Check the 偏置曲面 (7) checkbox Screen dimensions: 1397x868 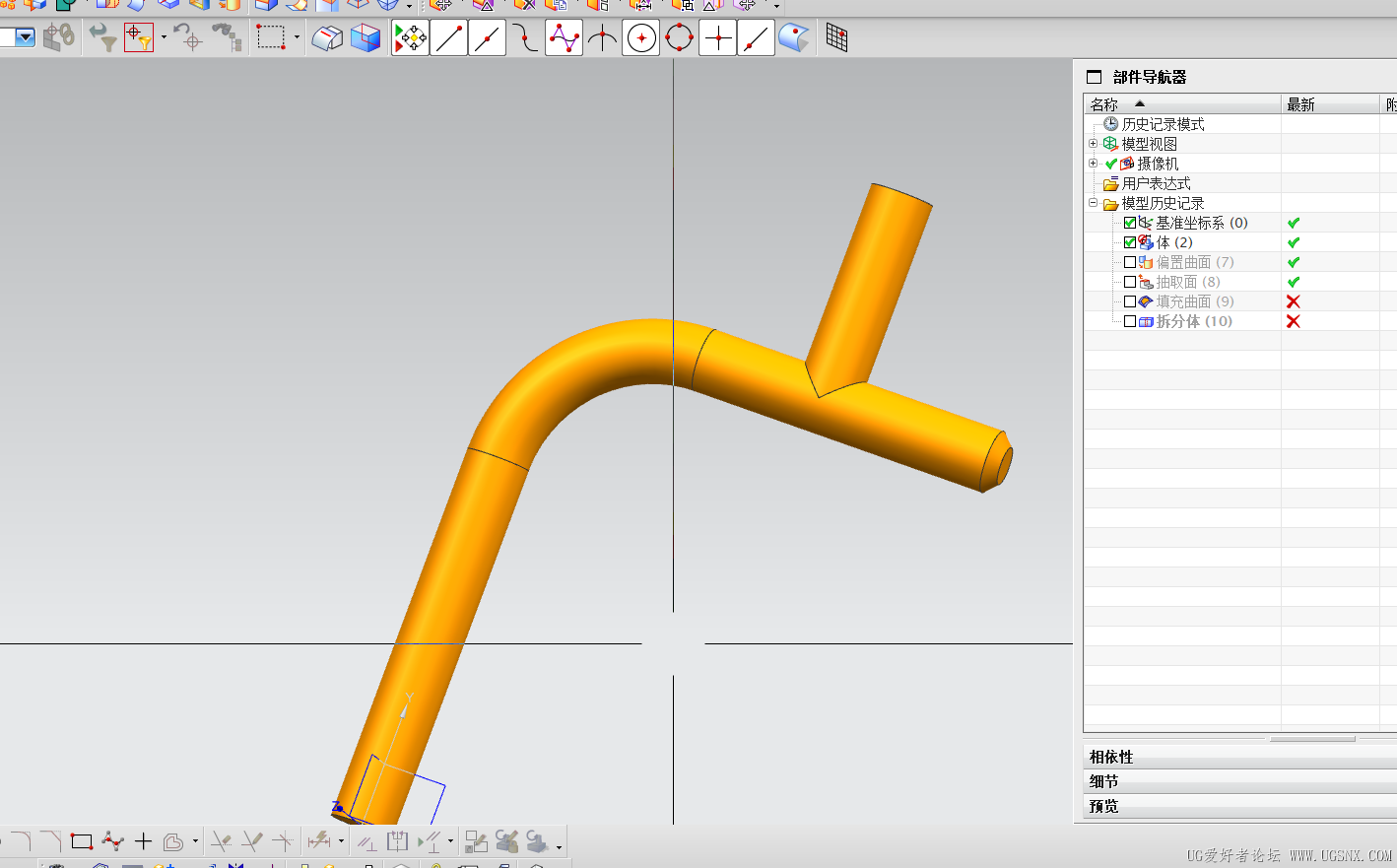[1130, 262]
